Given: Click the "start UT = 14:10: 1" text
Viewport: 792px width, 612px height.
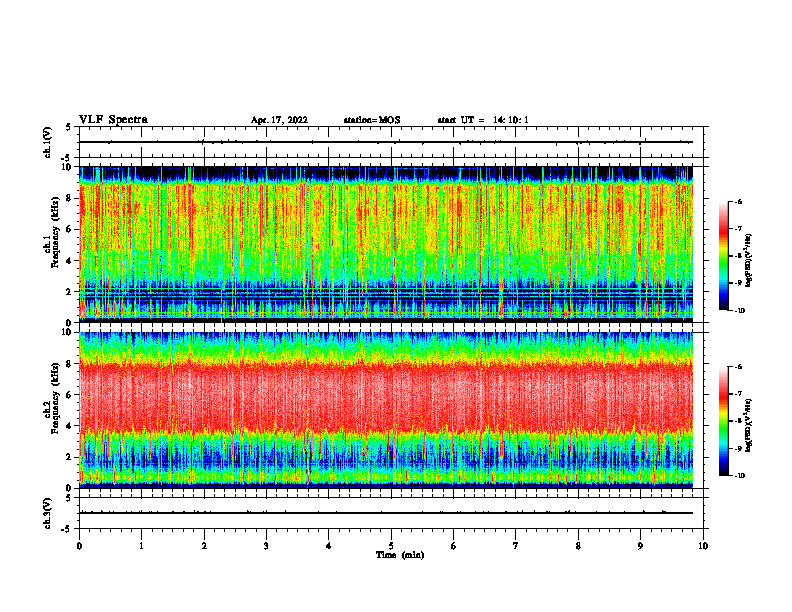Looking at the screenshot, I should click(x=483, y=120).
